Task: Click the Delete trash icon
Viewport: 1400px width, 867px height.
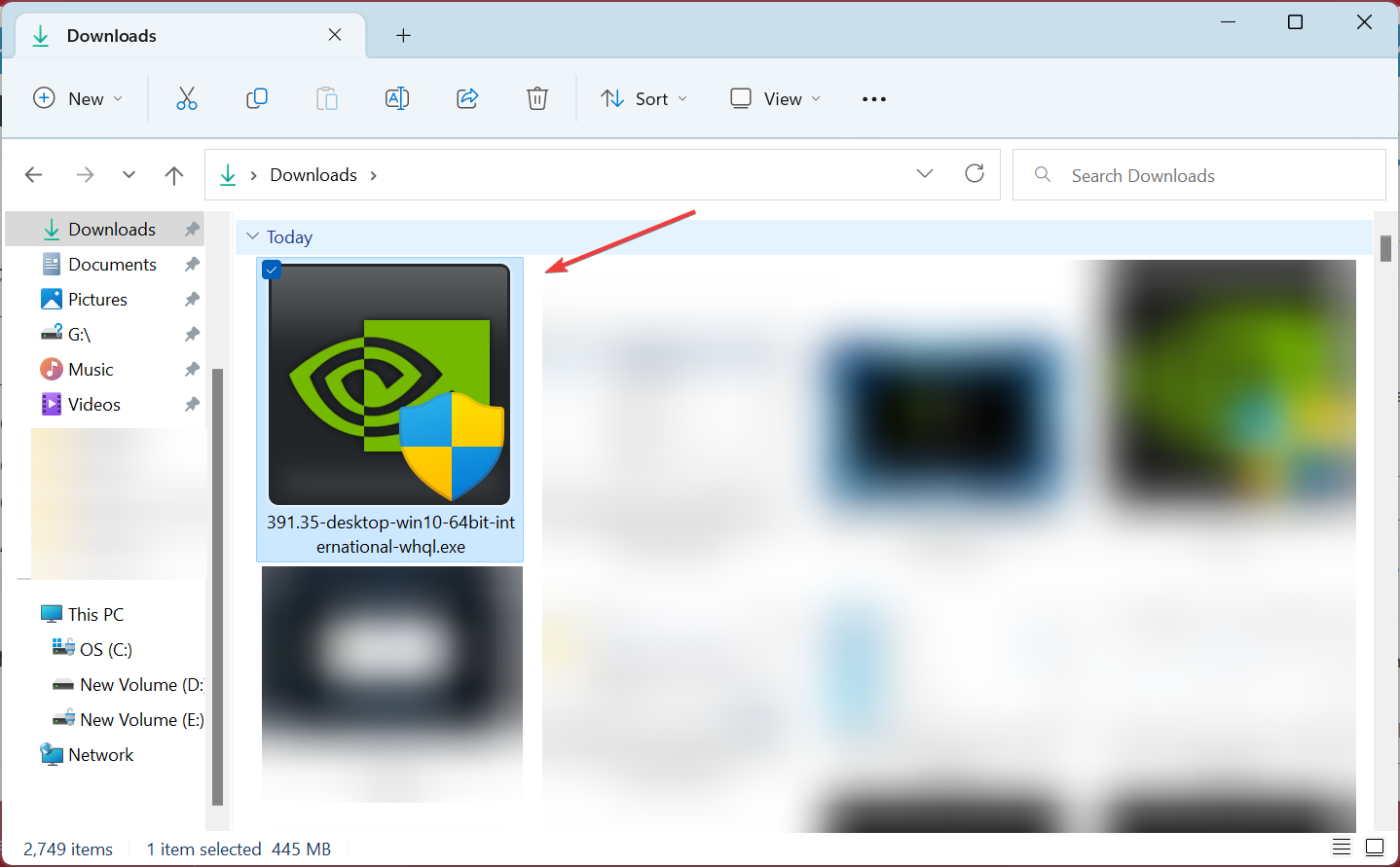Action: point(537,98)
